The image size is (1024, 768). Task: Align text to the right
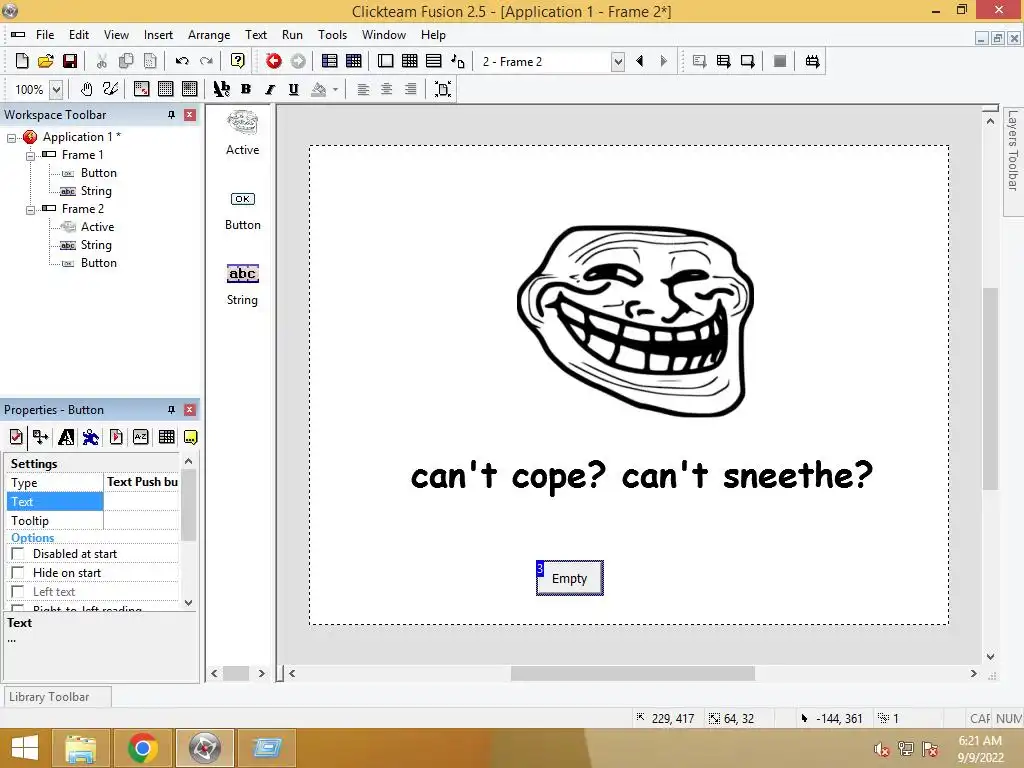point(410,89)
